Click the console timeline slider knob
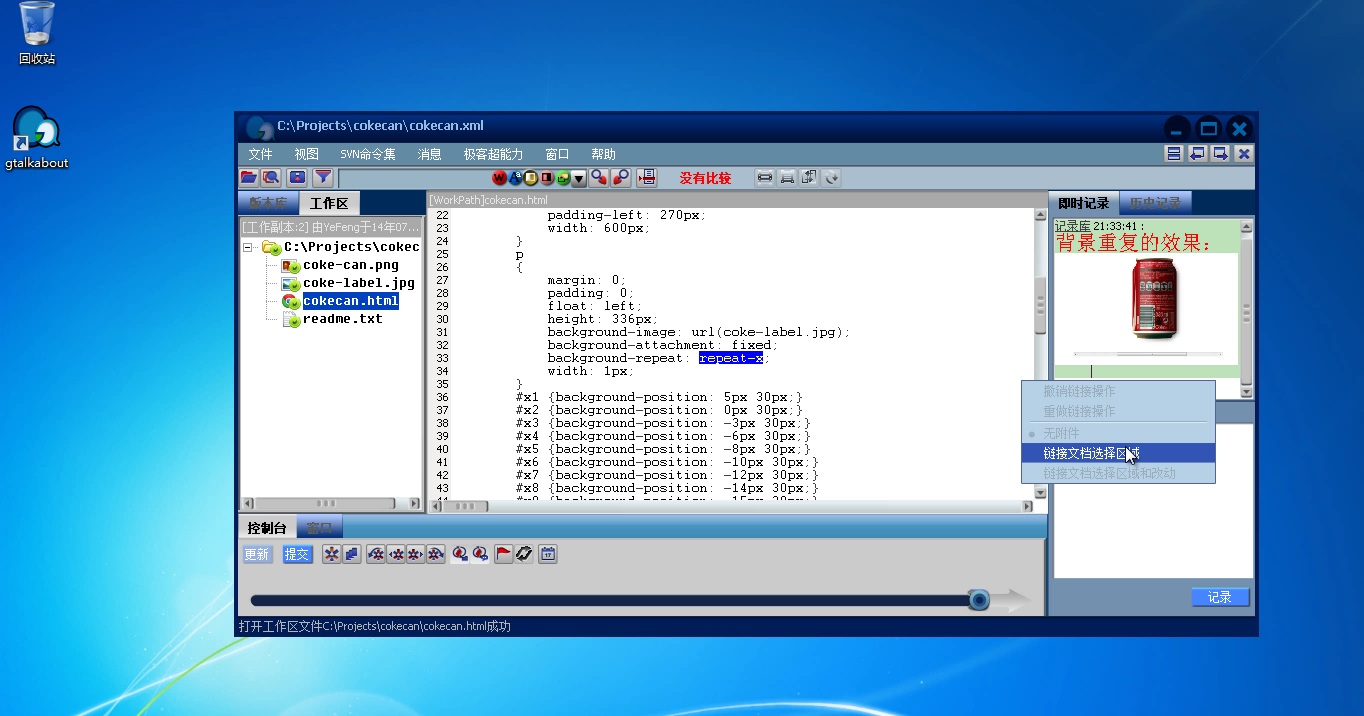Screen dimensions: 1364x716 (979, 599)
